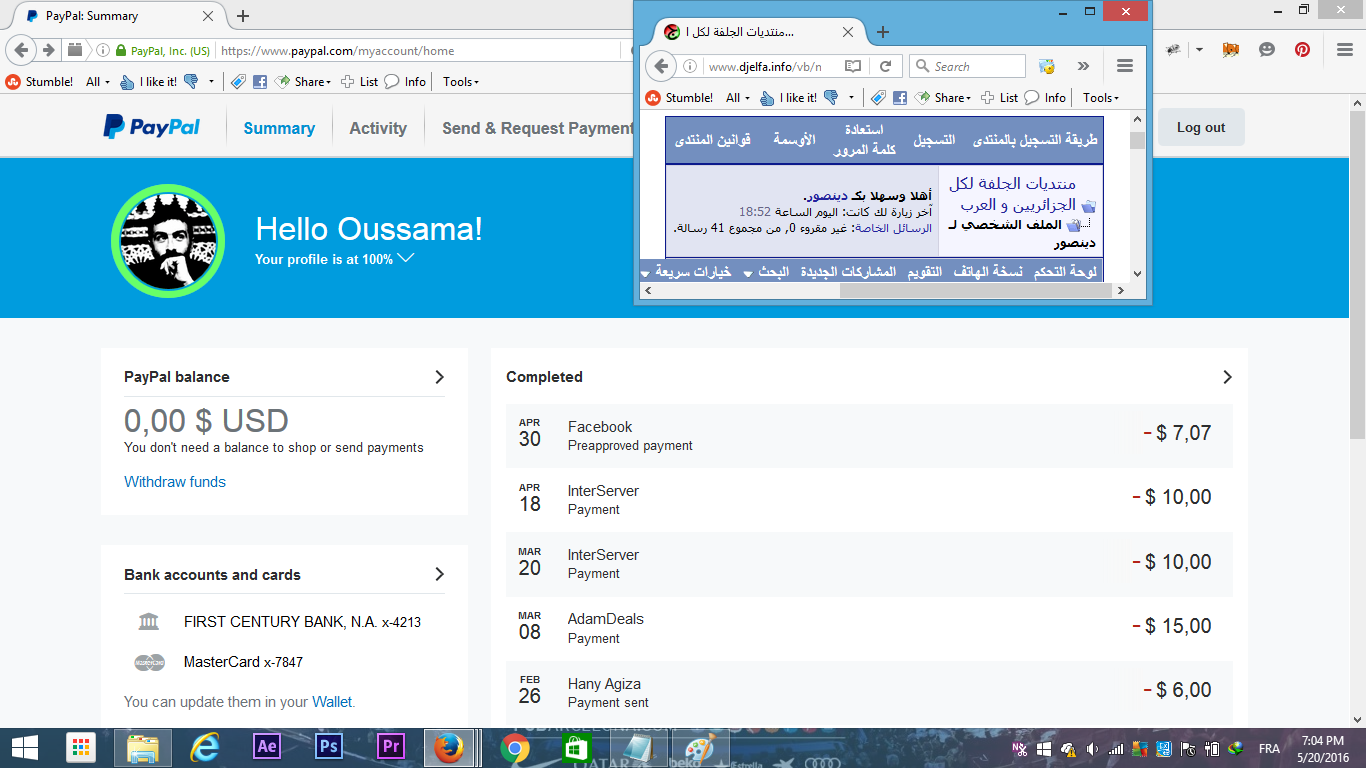The image size is (1366, 768).
Task: Click the Log out button
Action: click(1201, 127)
